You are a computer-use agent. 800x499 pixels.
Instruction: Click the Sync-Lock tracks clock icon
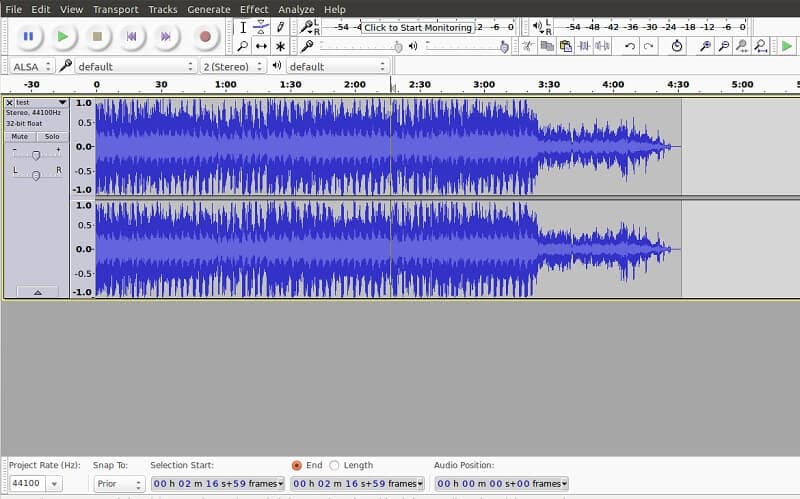pos(677,46)
